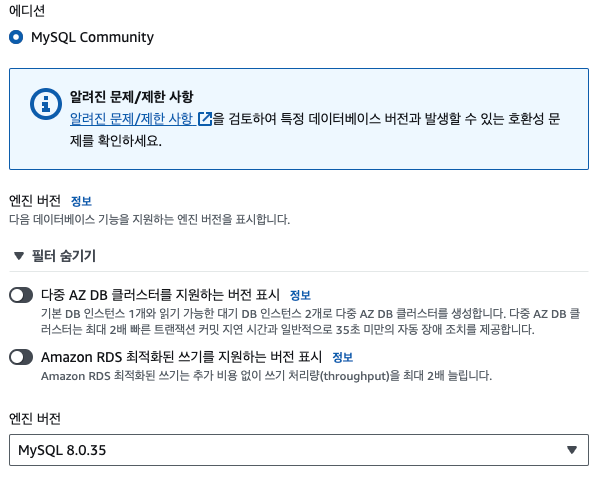Click the 에디션 section label

pyautogui.click(x=27, y=10)
